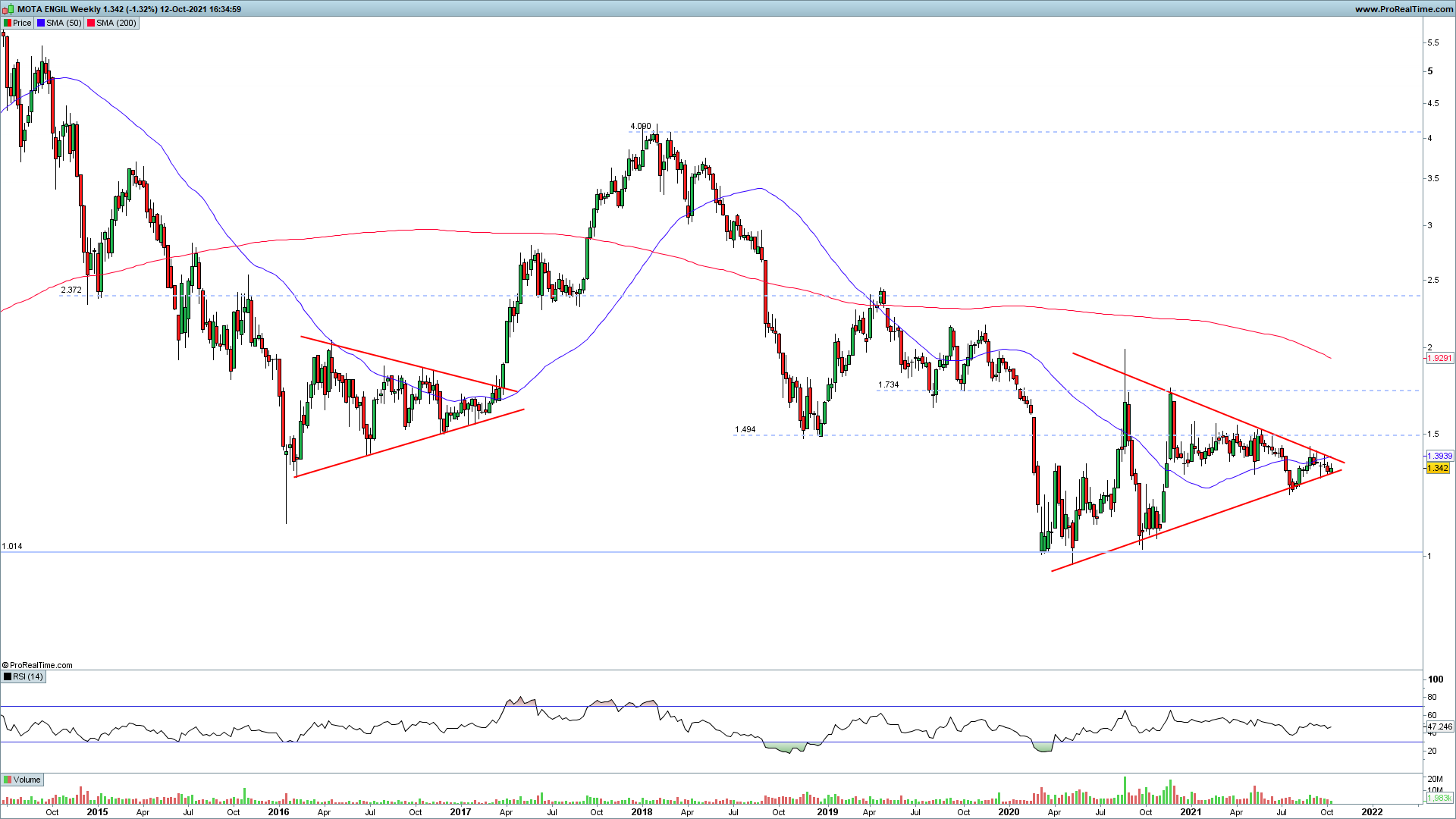Click the ProRealTime.com copyright text

tap(38, 665)
